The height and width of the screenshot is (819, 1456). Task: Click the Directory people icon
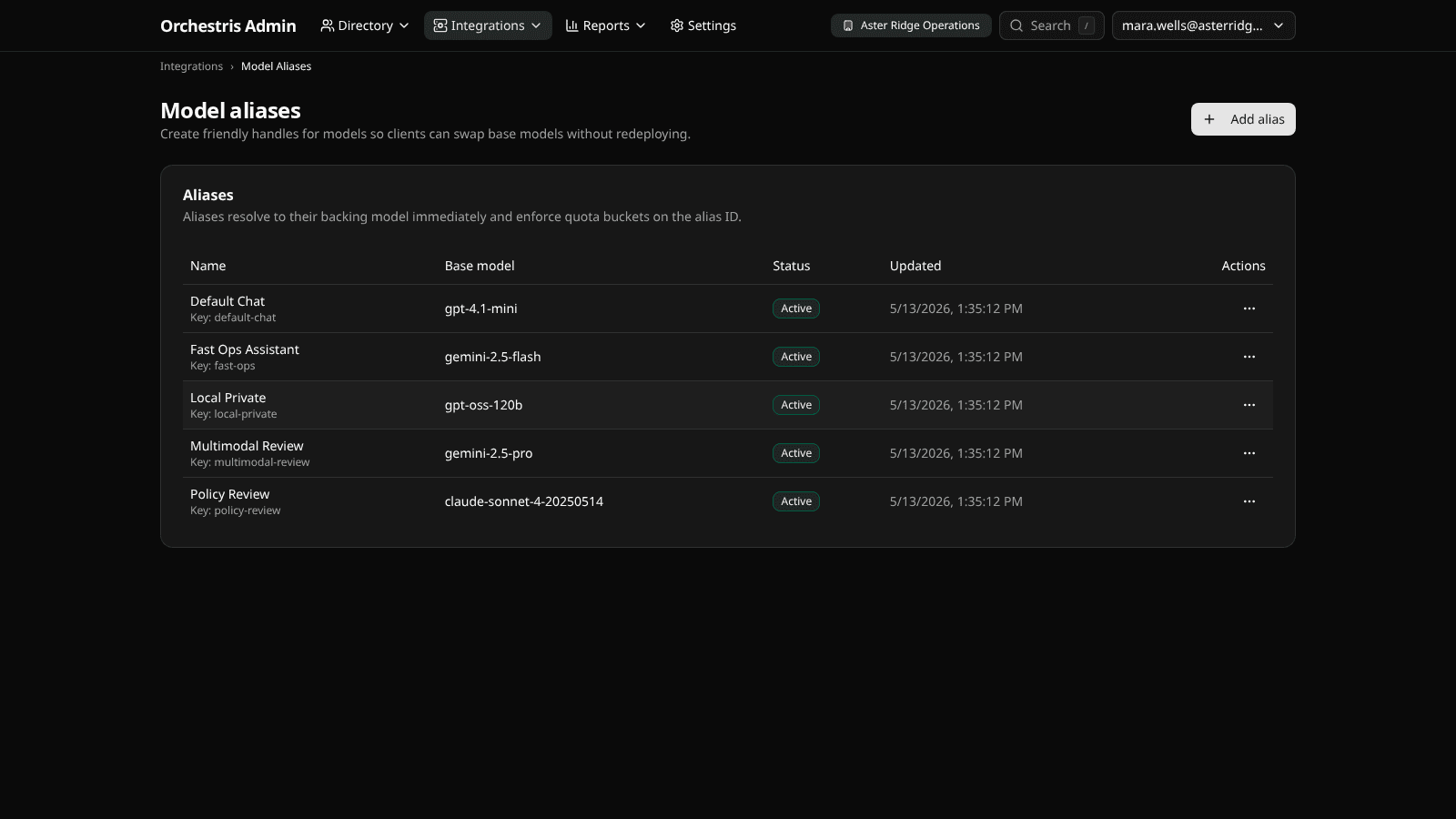click(327, 25)
